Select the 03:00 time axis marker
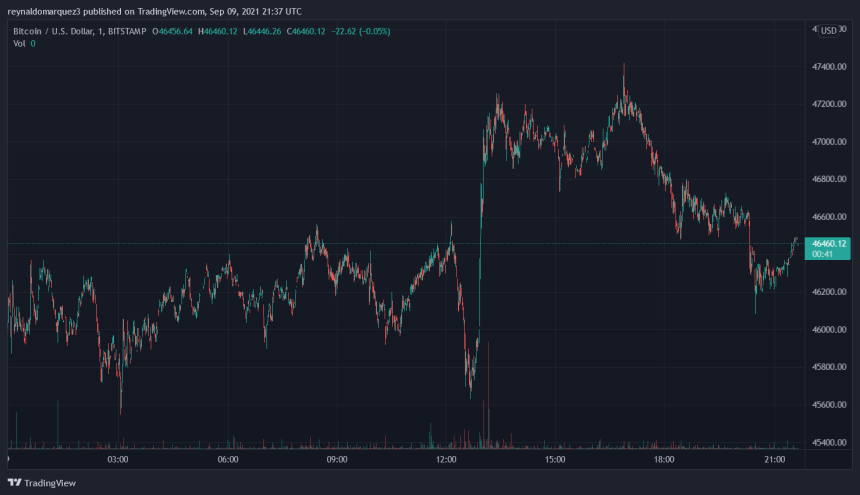Image resolution: width=860 pixels, height=495 pixels. [117, 460]
